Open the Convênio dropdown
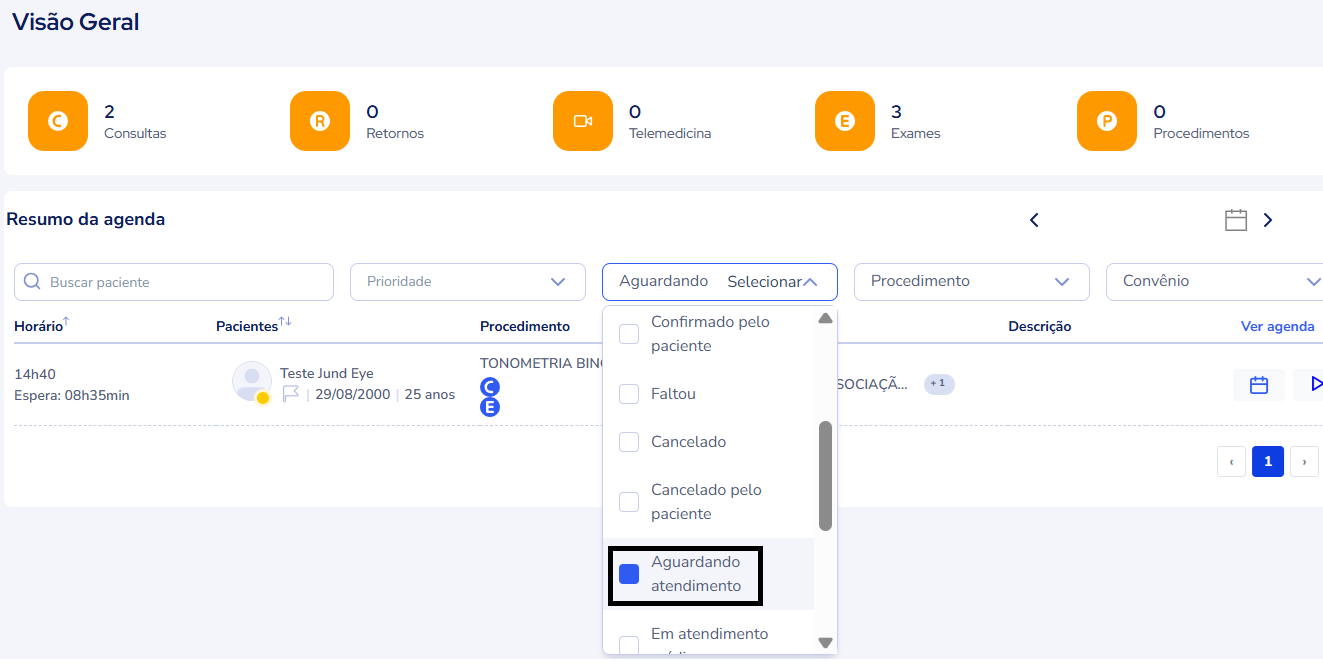This screenshot has height=668, width=1323. point(1214,282)
